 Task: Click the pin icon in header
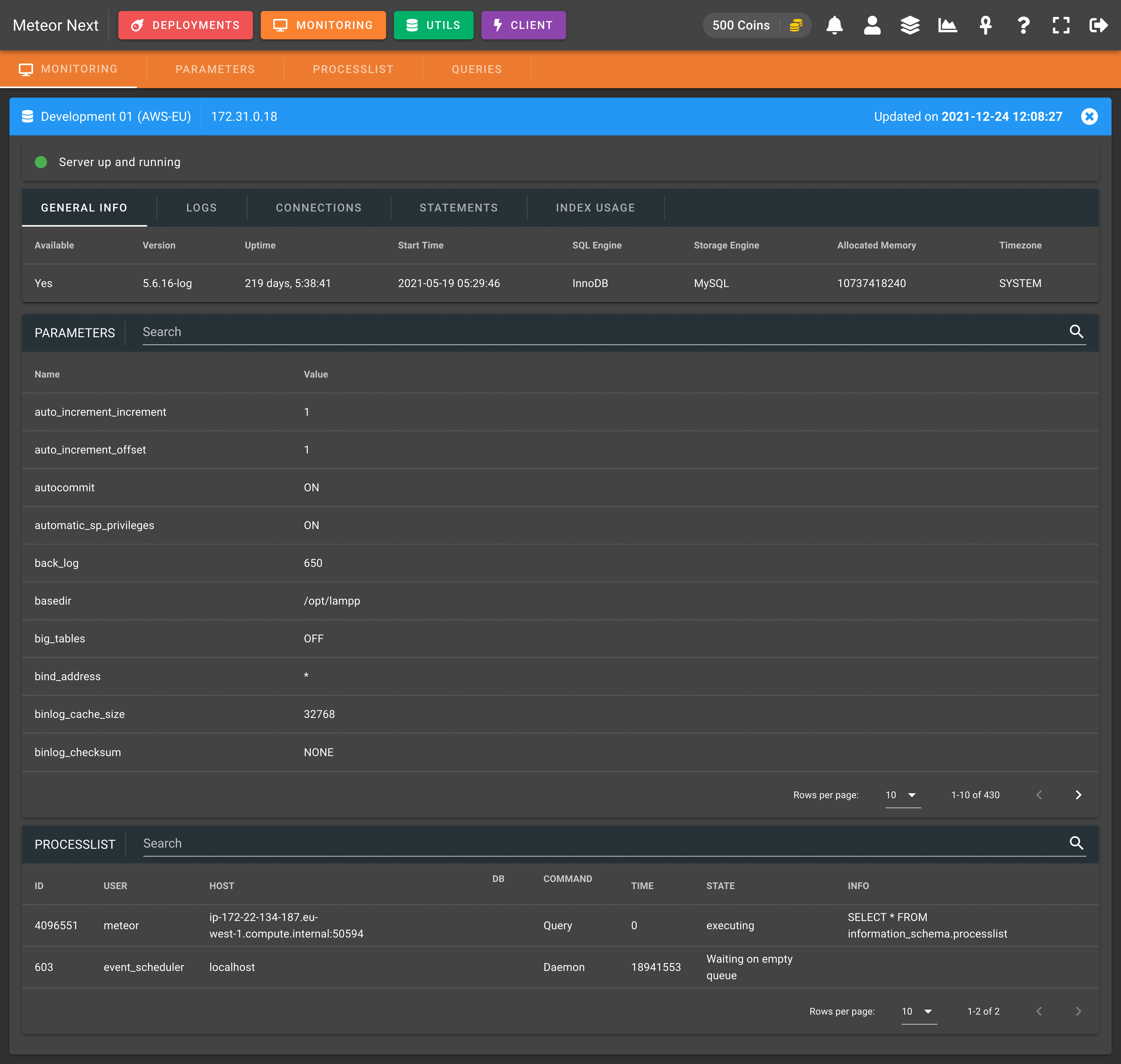tap(985, 26)
